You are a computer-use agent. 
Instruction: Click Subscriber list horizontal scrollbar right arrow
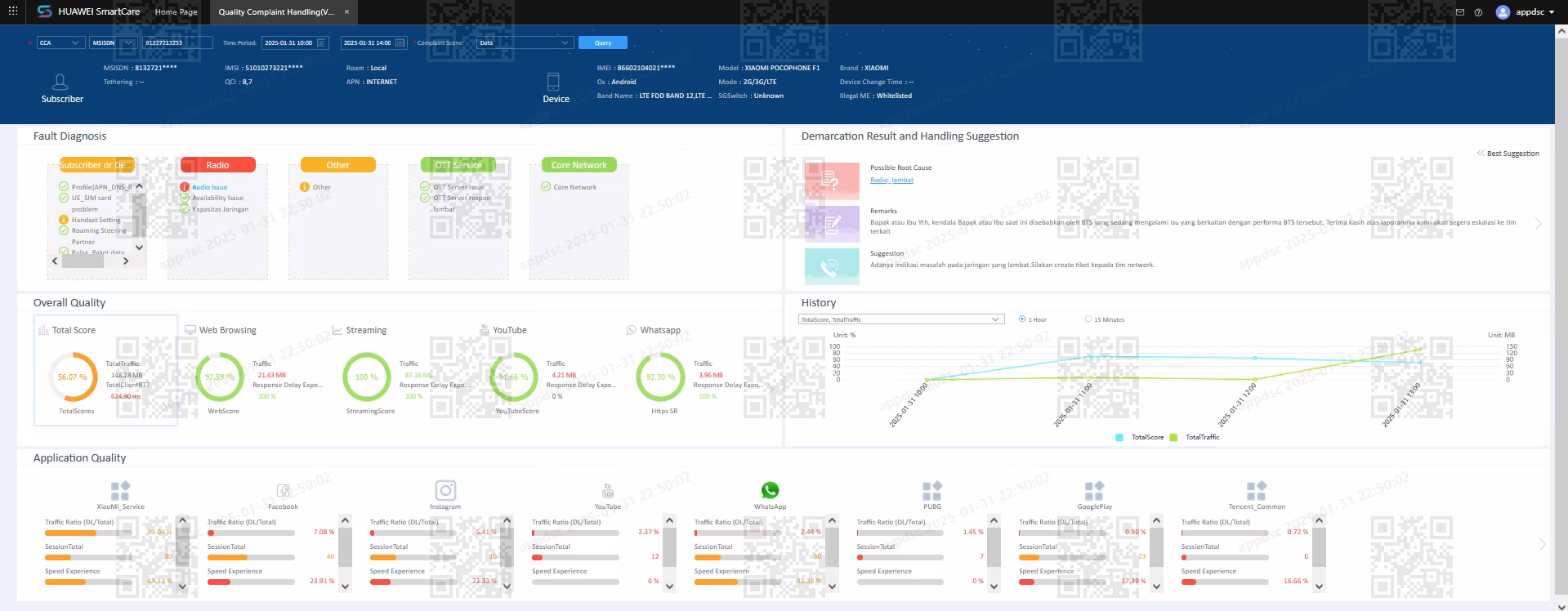[126, 261]
